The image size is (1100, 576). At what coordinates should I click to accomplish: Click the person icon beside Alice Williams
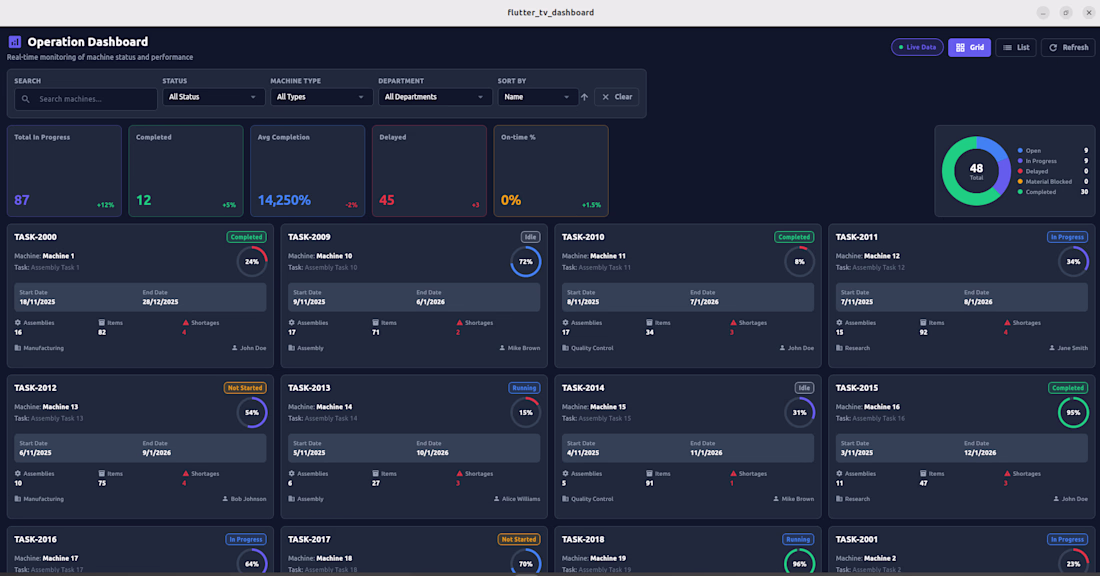tap(497, 499)
